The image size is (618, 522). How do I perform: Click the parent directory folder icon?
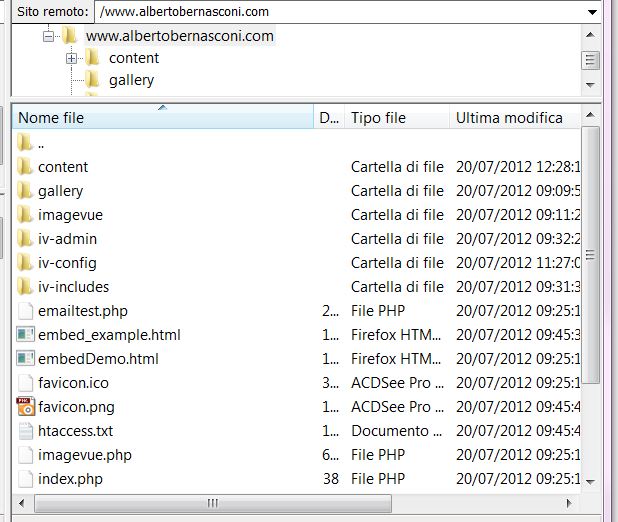point(24,142)
